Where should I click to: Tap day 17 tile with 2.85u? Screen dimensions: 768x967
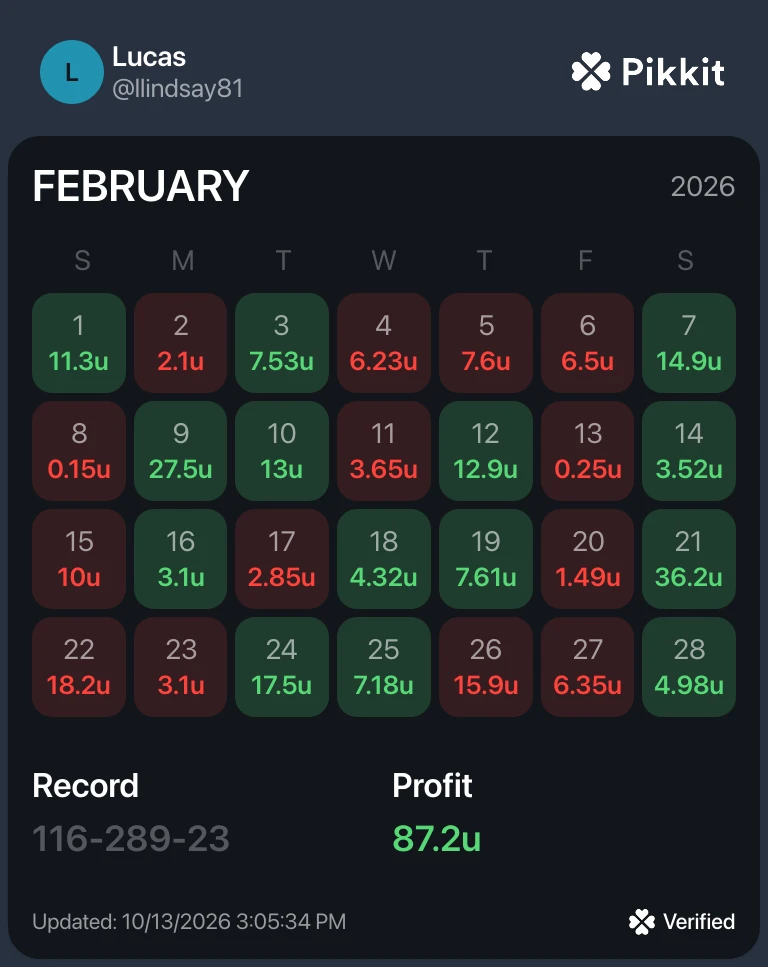pos(282,559)
